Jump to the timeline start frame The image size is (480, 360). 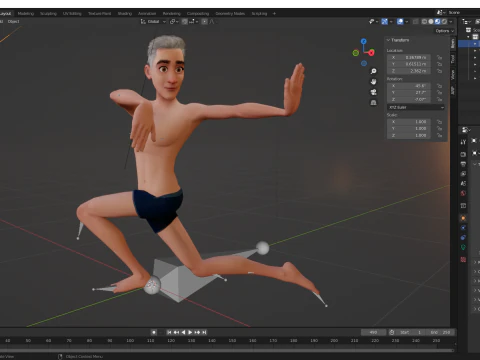pos(169,332)
